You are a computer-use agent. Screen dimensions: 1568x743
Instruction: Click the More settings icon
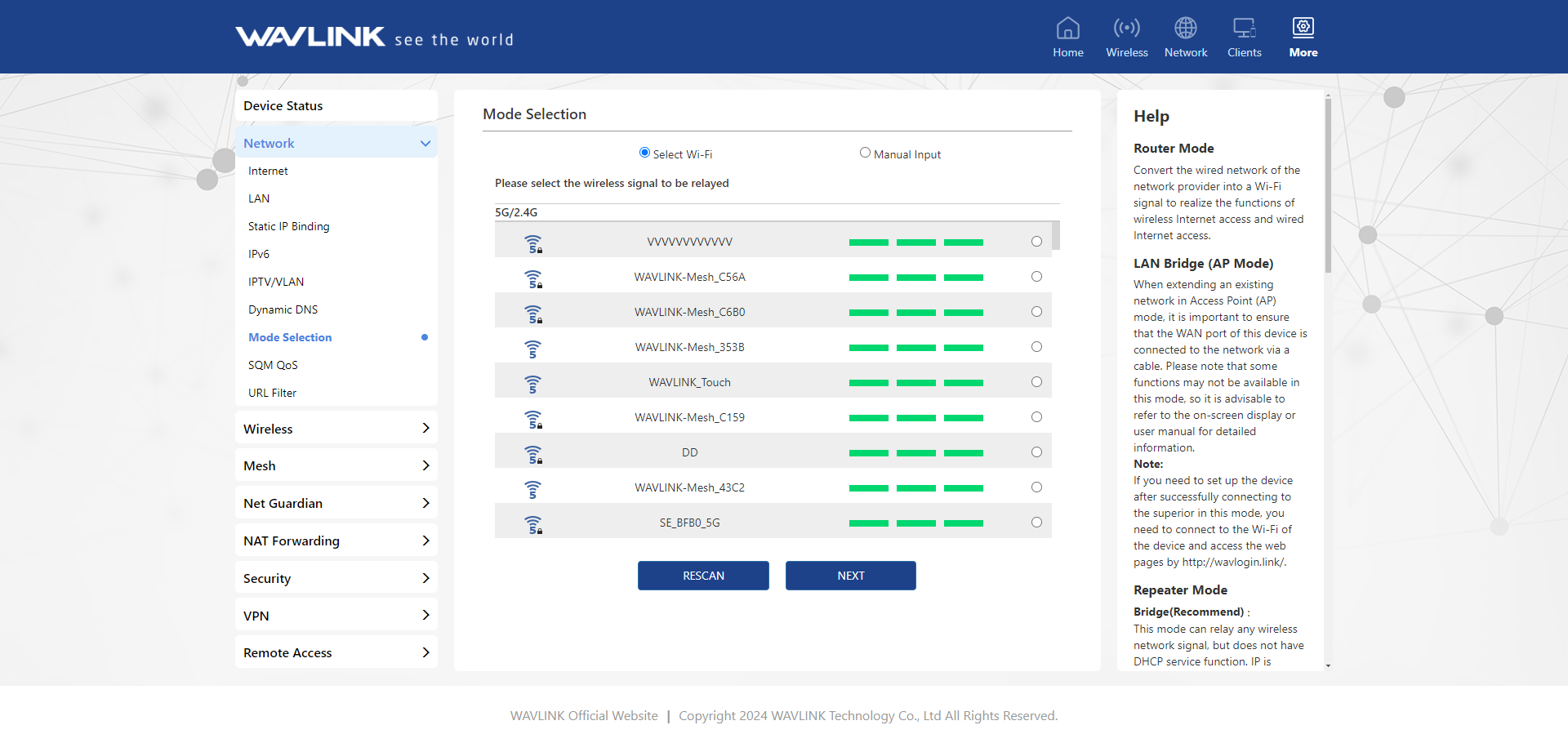tap(1303, 29)
